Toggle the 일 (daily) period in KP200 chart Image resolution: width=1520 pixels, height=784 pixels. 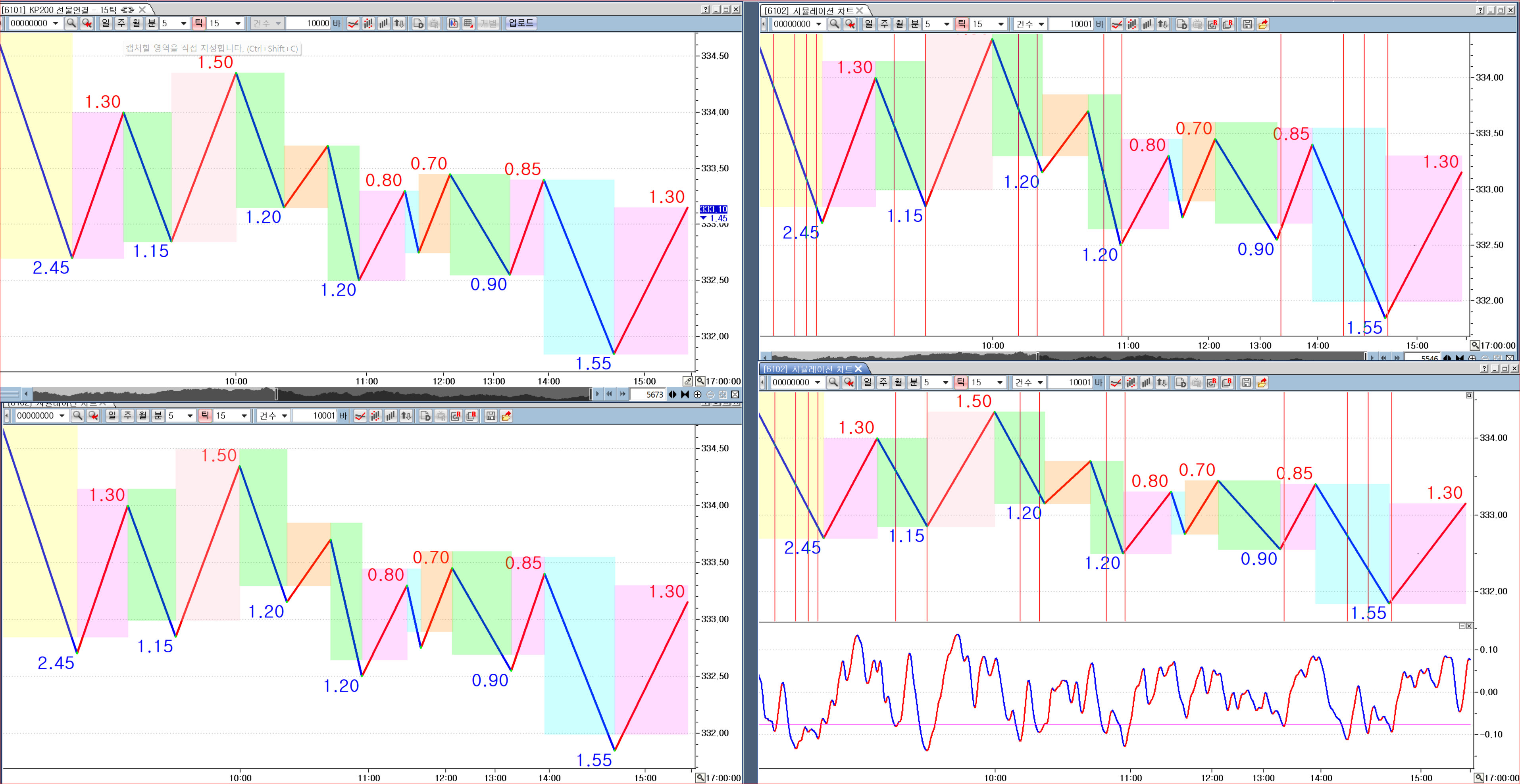[x=106, y=23]
